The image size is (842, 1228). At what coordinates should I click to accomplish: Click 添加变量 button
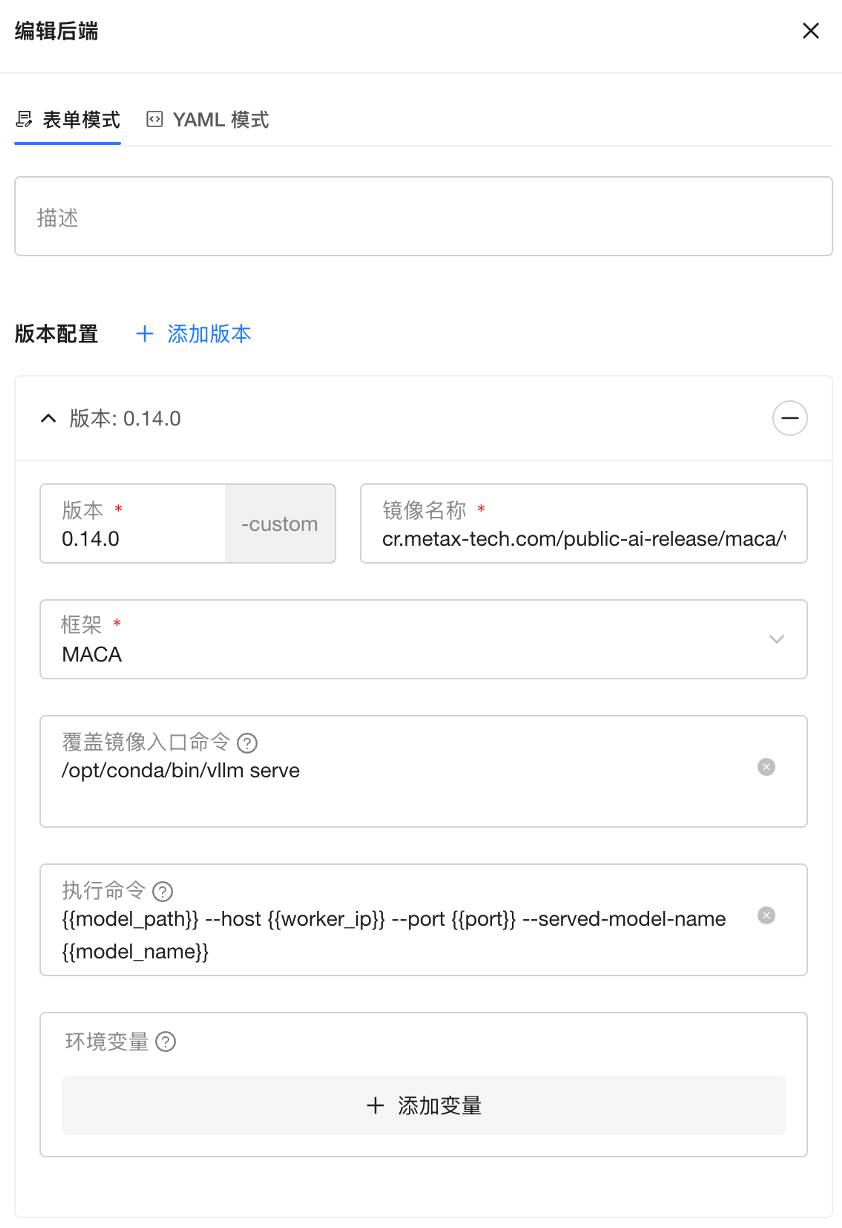(x=423, y=1106)
